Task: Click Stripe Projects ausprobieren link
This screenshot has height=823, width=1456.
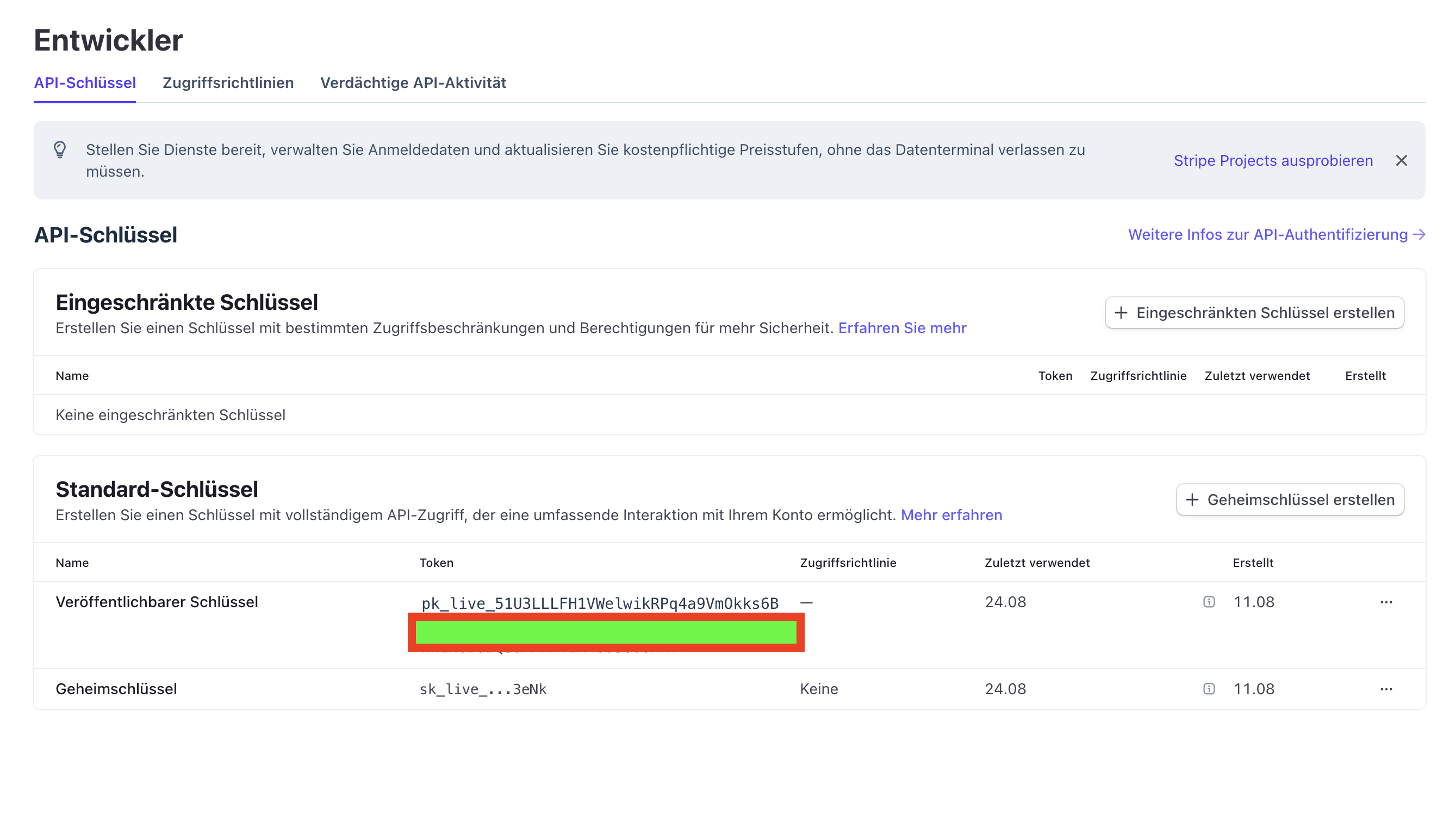Action: click(x=1273, y=160)
